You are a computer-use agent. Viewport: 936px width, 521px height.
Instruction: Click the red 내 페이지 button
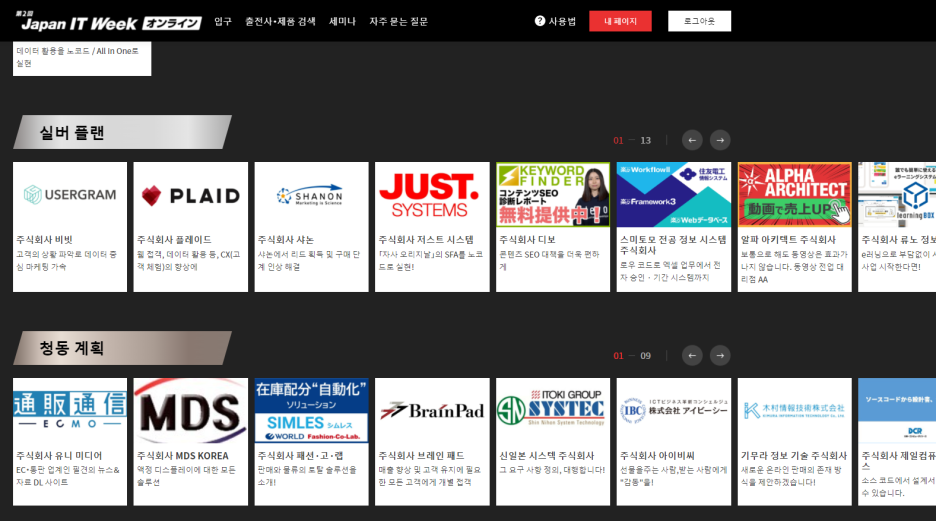point(620,21)
